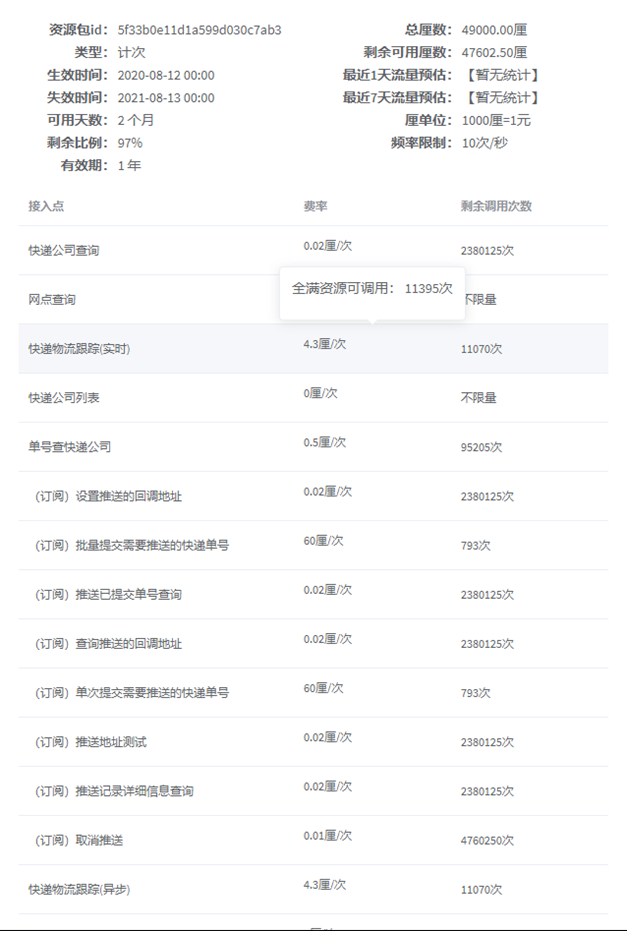Click the resource pack id value

199,30
